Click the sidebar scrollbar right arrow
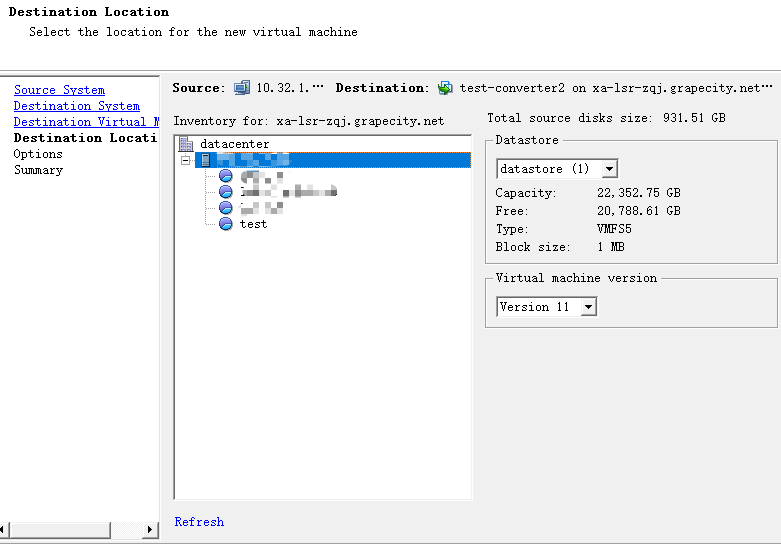The height and width of the screenshot is (545, 781). click(151, 529)
